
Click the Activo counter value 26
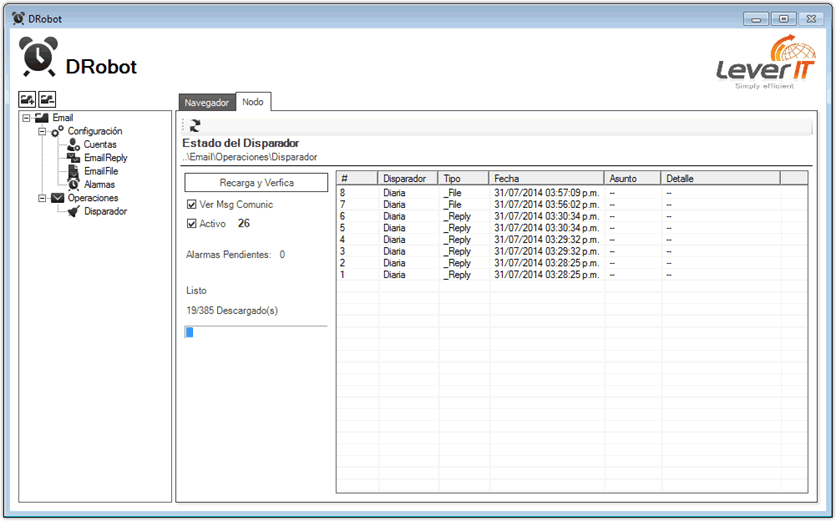tap(244, 223)
